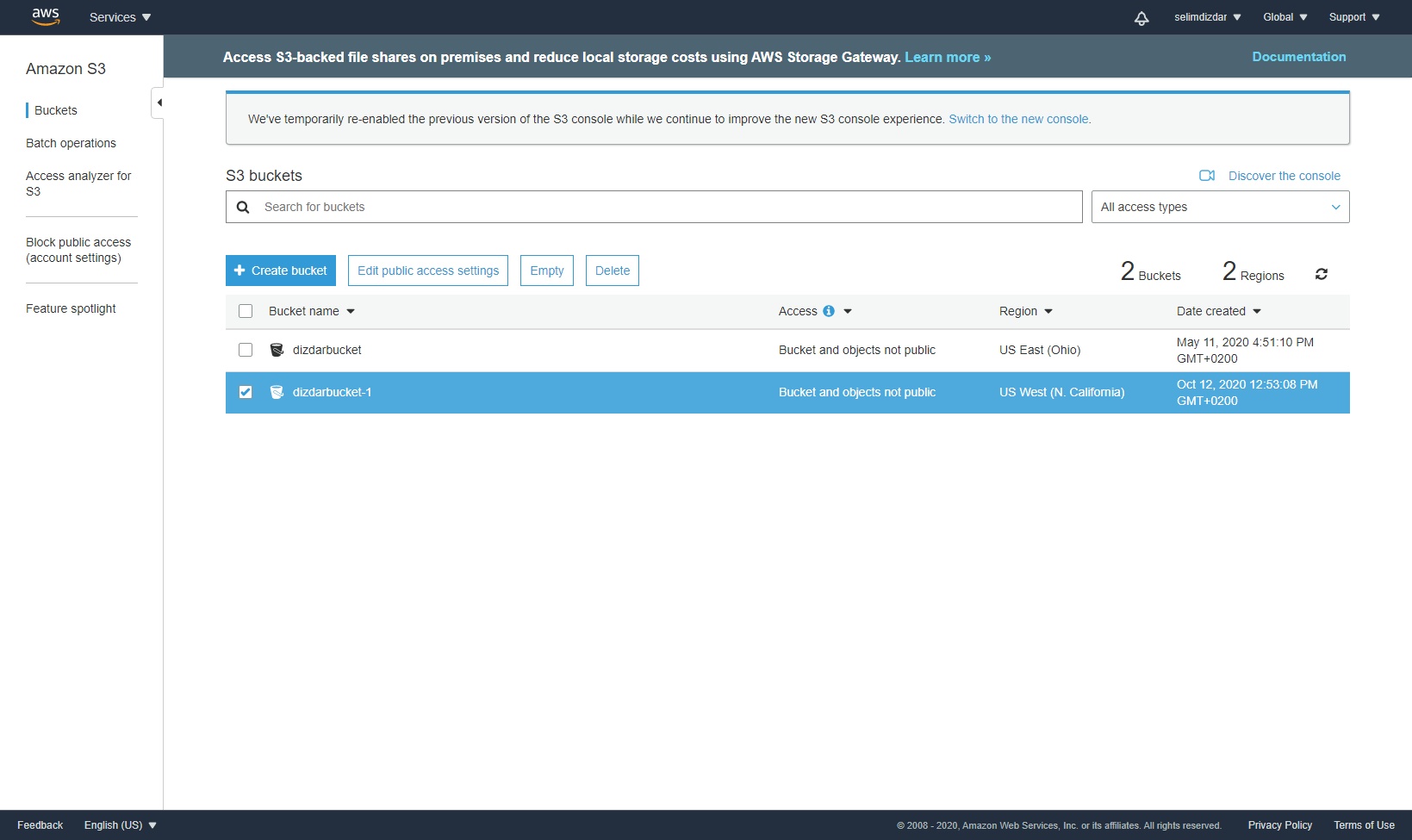Open Access analyzer for S3
The width and height of the screenshot is (1412, 840).
click(78, 184)
